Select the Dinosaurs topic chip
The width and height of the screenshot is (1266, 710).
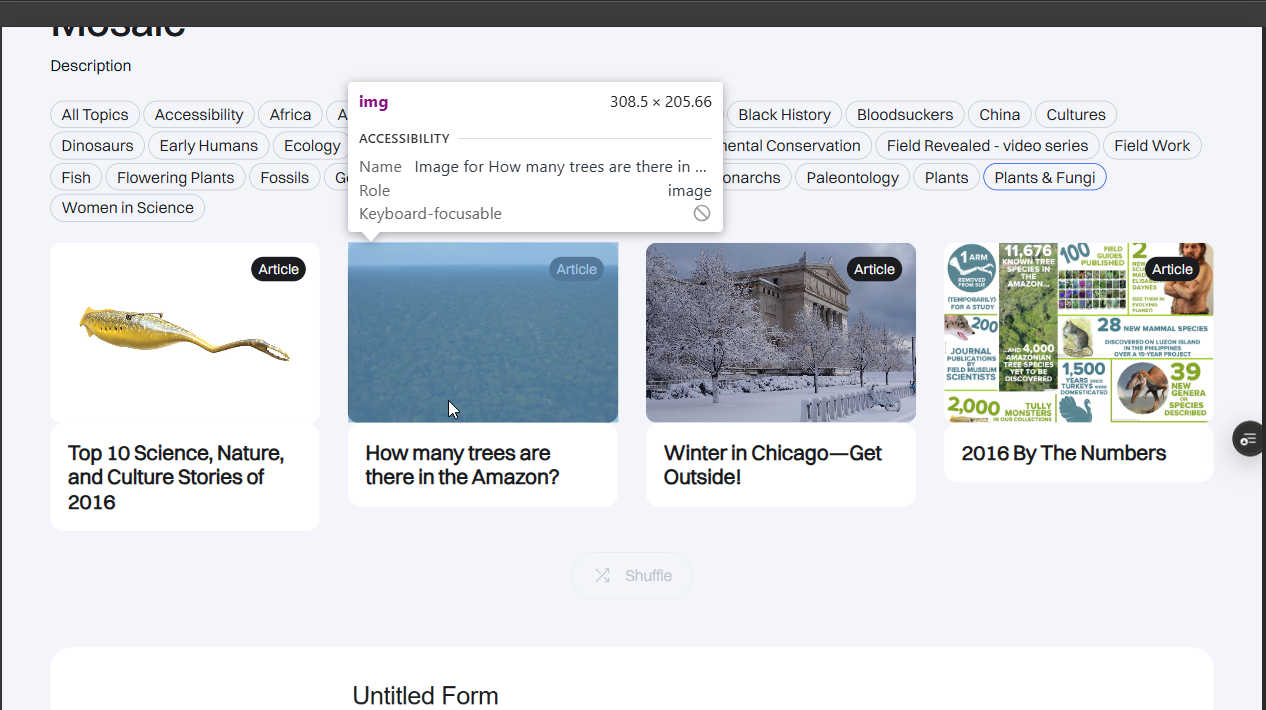pos(98,146)
